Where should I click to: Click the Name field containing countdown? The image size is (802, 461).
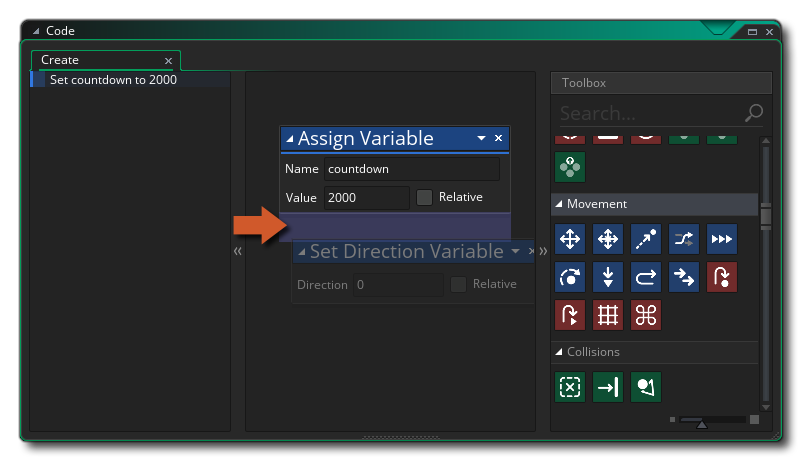pos(411,169)
